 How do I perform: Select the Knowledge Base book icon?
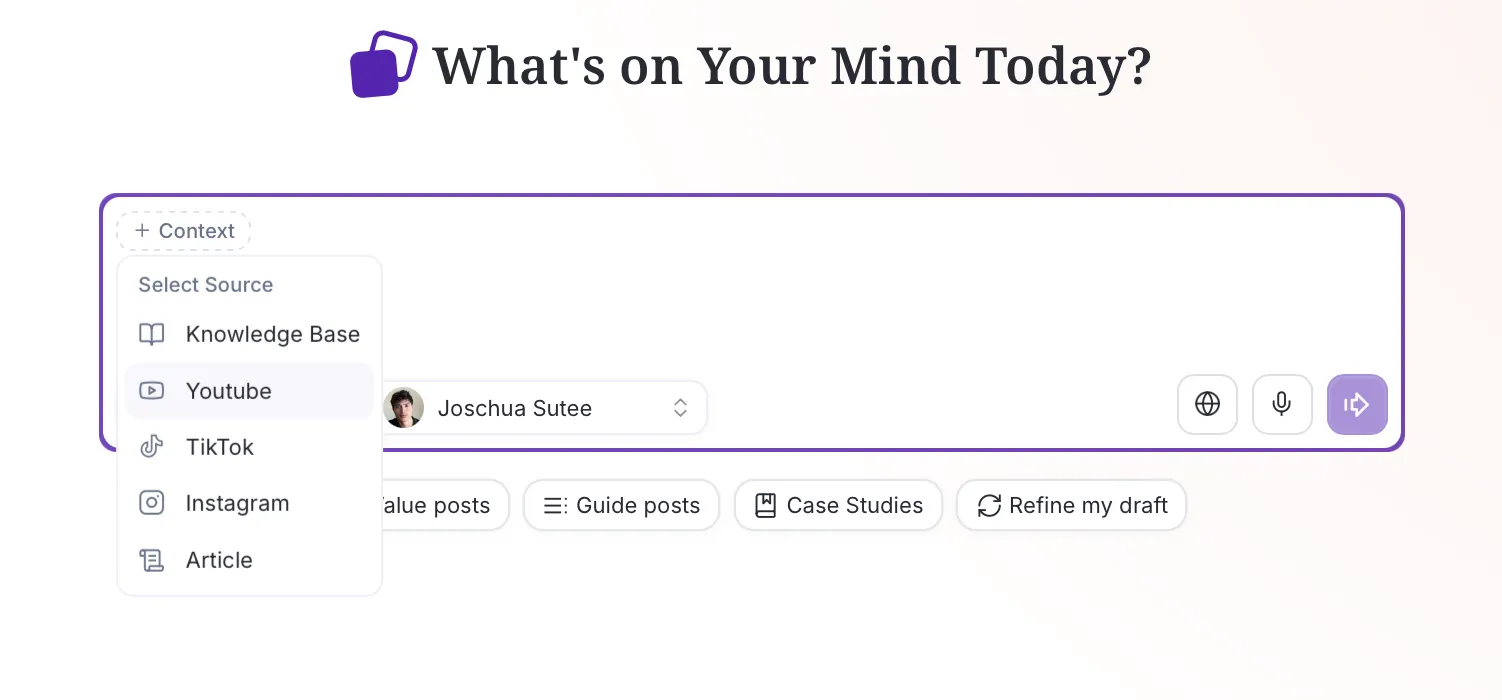pos(151,334)
